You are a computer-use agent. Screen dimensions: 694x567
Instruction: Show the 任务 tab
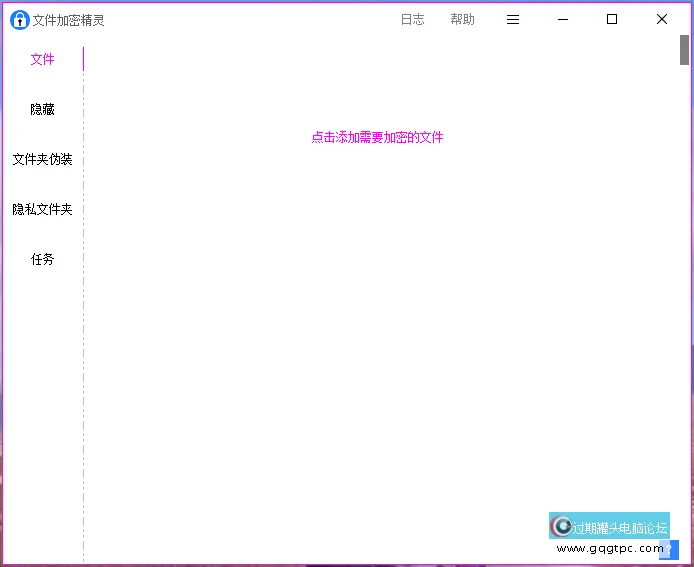pos(42,260)
